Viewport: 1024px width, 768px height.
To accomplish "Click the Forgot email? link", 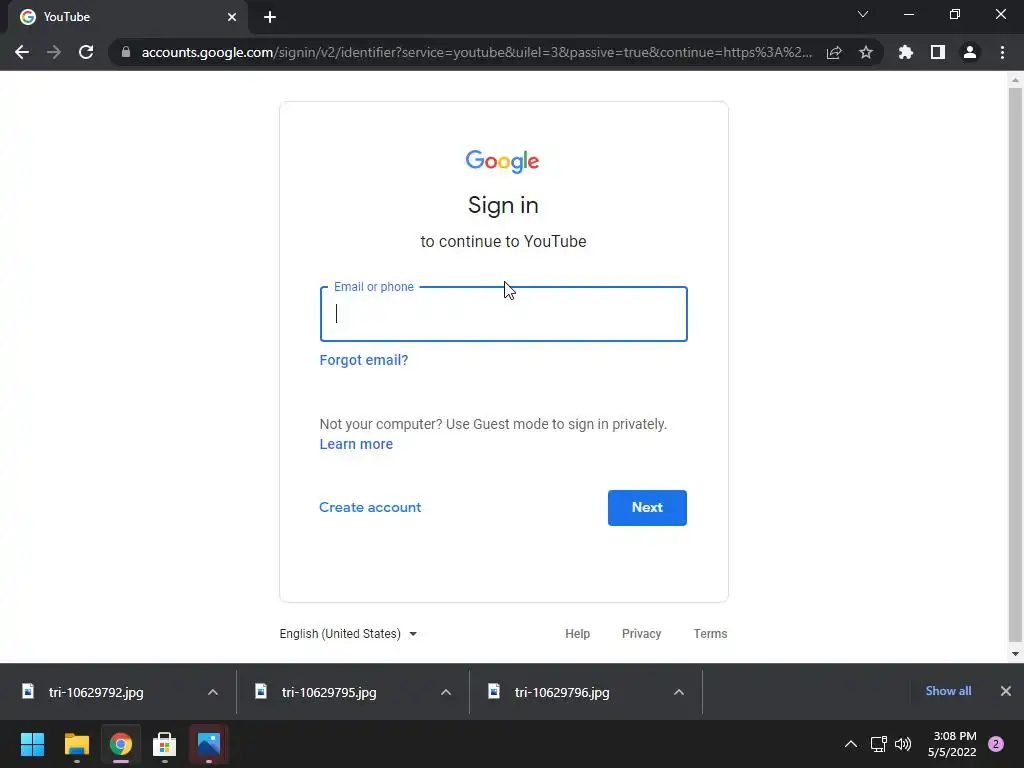I will (x=364, y=360).
